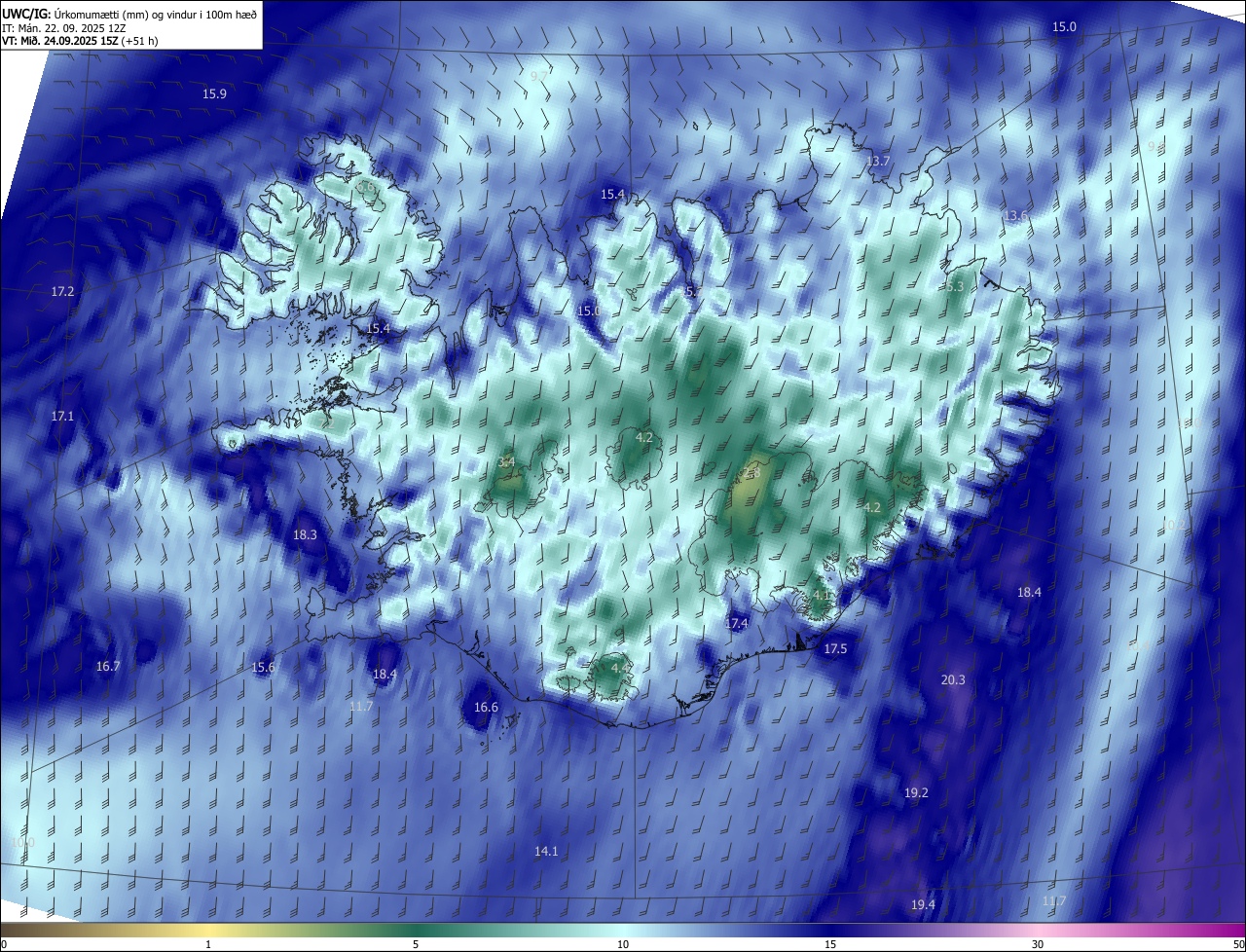This screenshot has width=1246, height=952.
Task: Click the map title 'UWC/IG: Úrkomumætti (mm)'
Action: [x=77, y=14]
